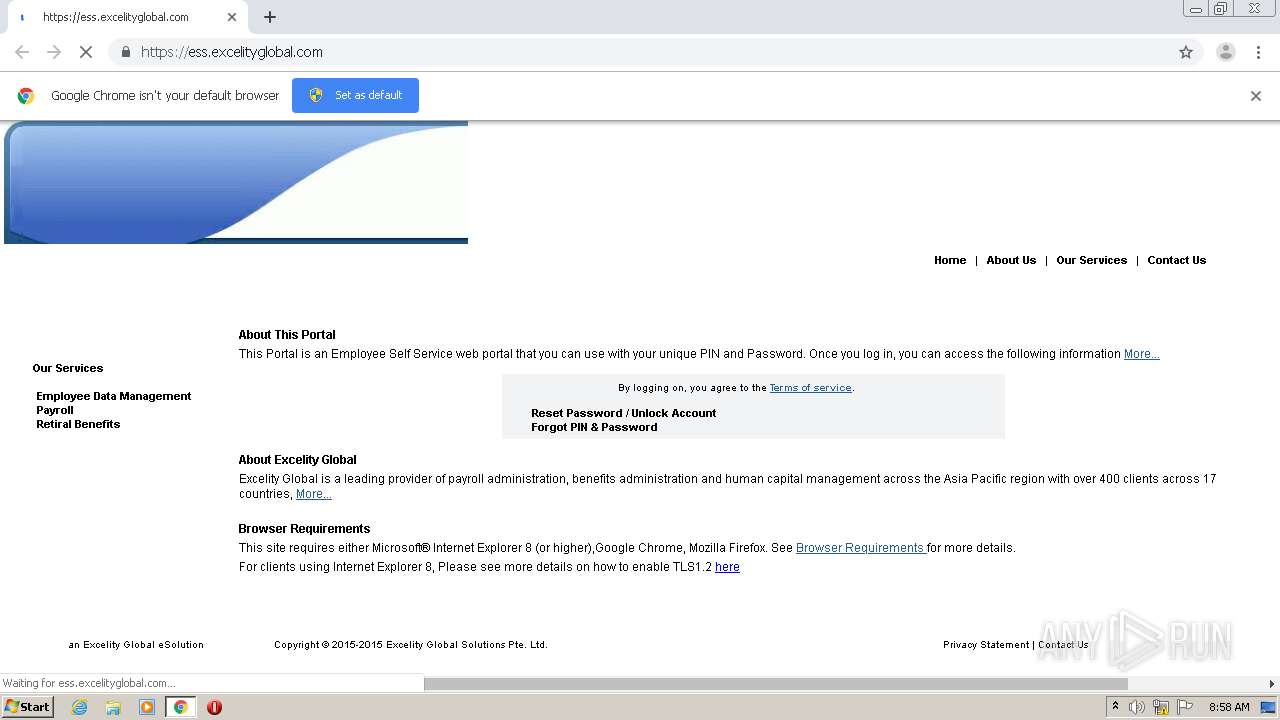Stop loading the page in Chrome
The height and width of the screenshot is (720, 1280).
coord(86,52)
